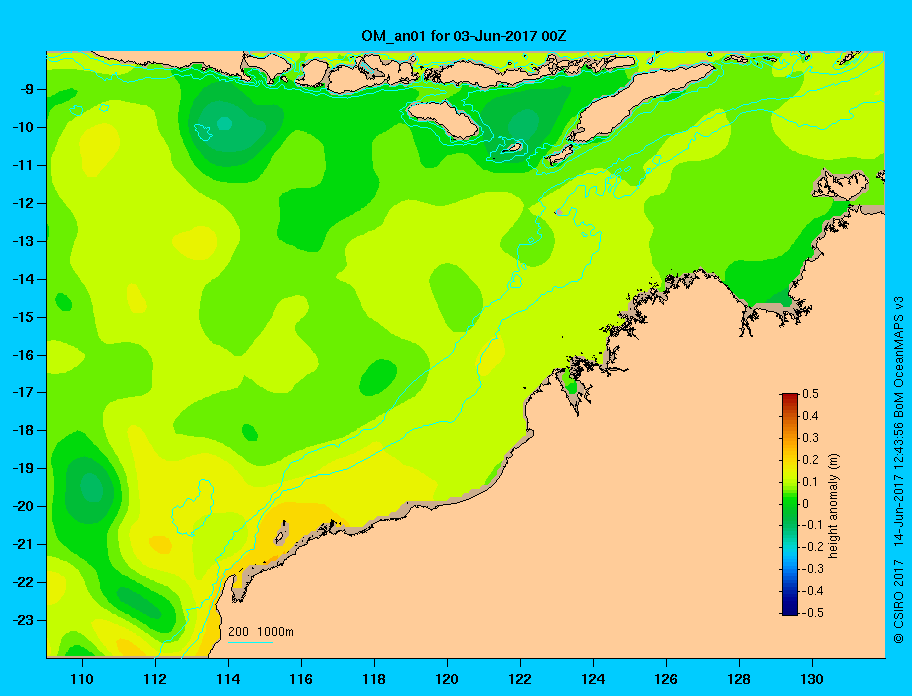Viewport: 912px width, 696px height.
Task: Click latitude label -9 on y-axis
Action: [x=27, y=90]
